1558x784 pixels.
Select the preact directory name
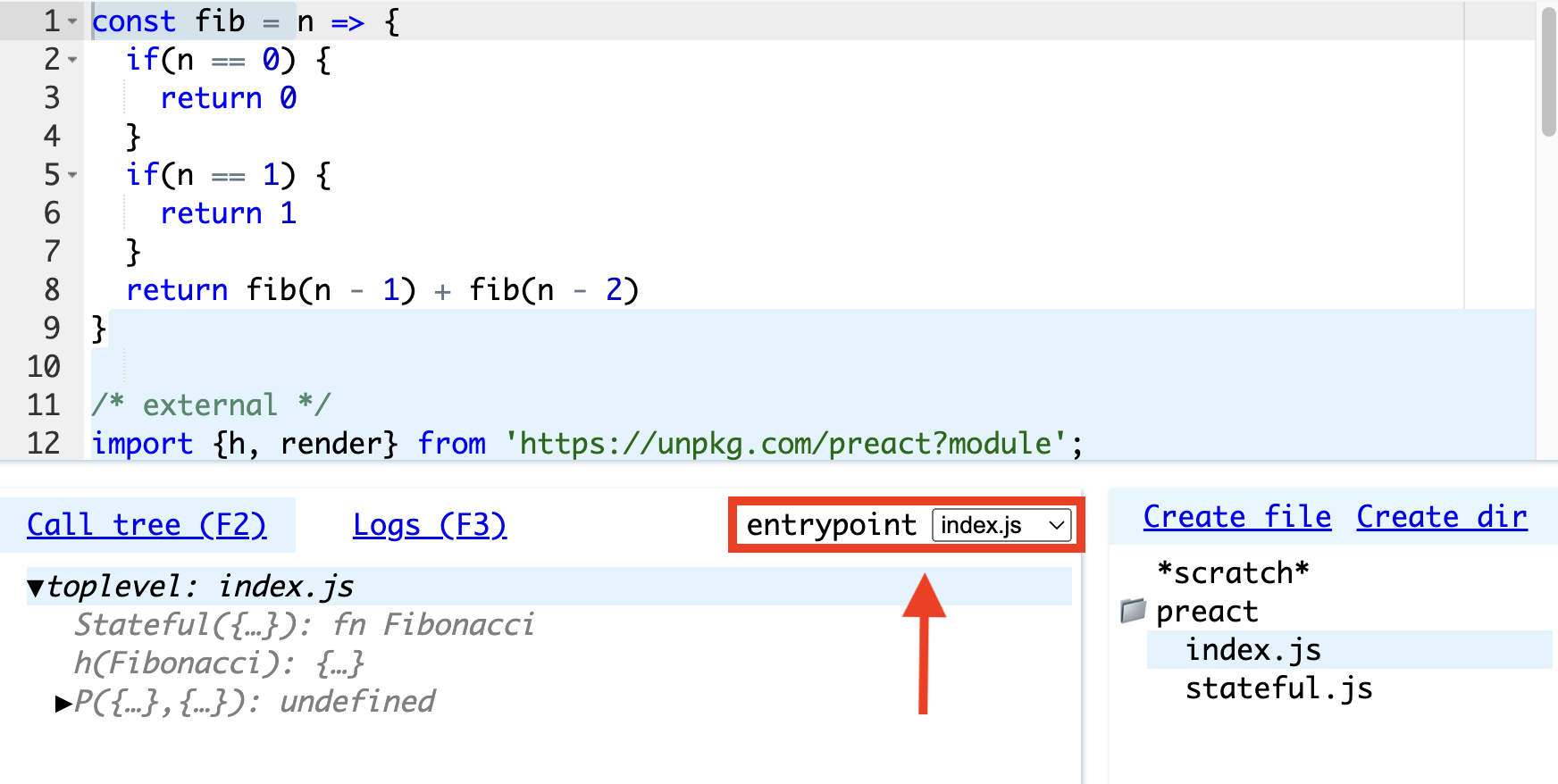coord(1207,612)
